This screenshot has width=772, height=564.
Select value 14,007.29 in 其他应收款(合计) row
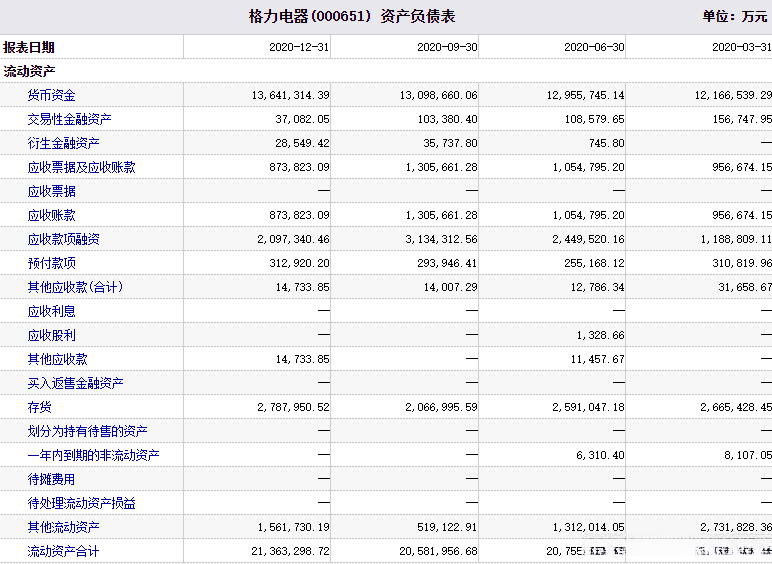[x=450, y=288]
